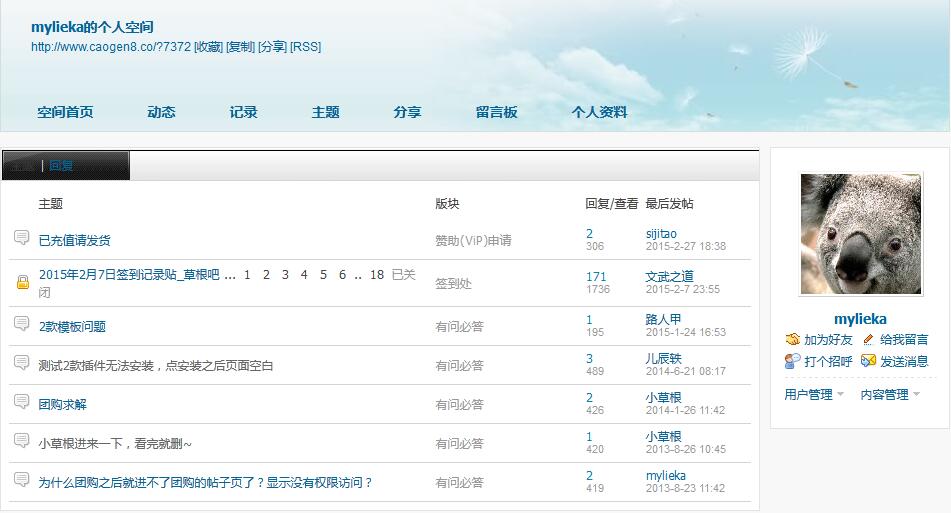Click the 打个招呼 greeting icon
Screen dimensions: 951x513
(792, 361)
